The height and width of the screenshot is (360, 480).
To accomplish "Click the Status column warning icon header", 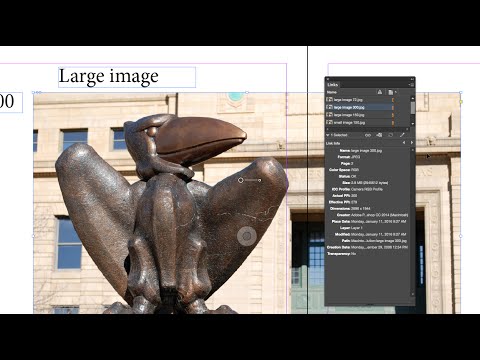I will click(380, 92).
